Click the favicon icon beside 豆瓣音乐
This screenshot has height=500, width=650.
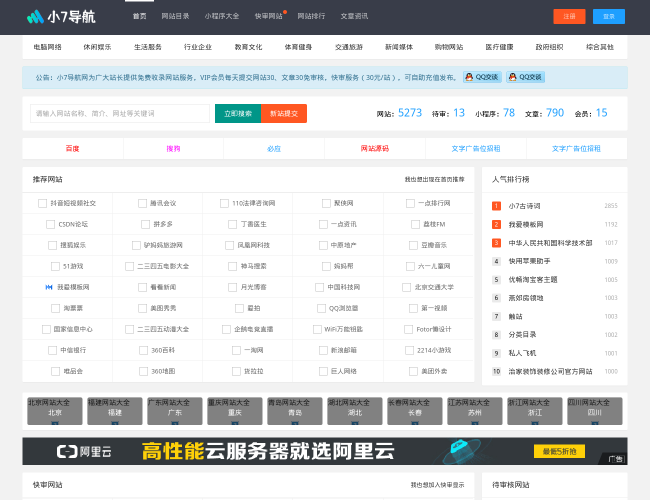[413, 245]
